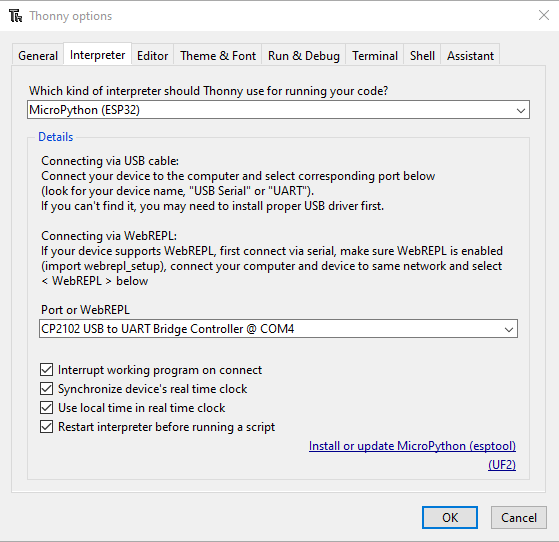The height and width of the screenshot is (542, 559).
Task: Click the Thonny app icon in title bar
Action: pyautogui.click(x=15, y=16)
